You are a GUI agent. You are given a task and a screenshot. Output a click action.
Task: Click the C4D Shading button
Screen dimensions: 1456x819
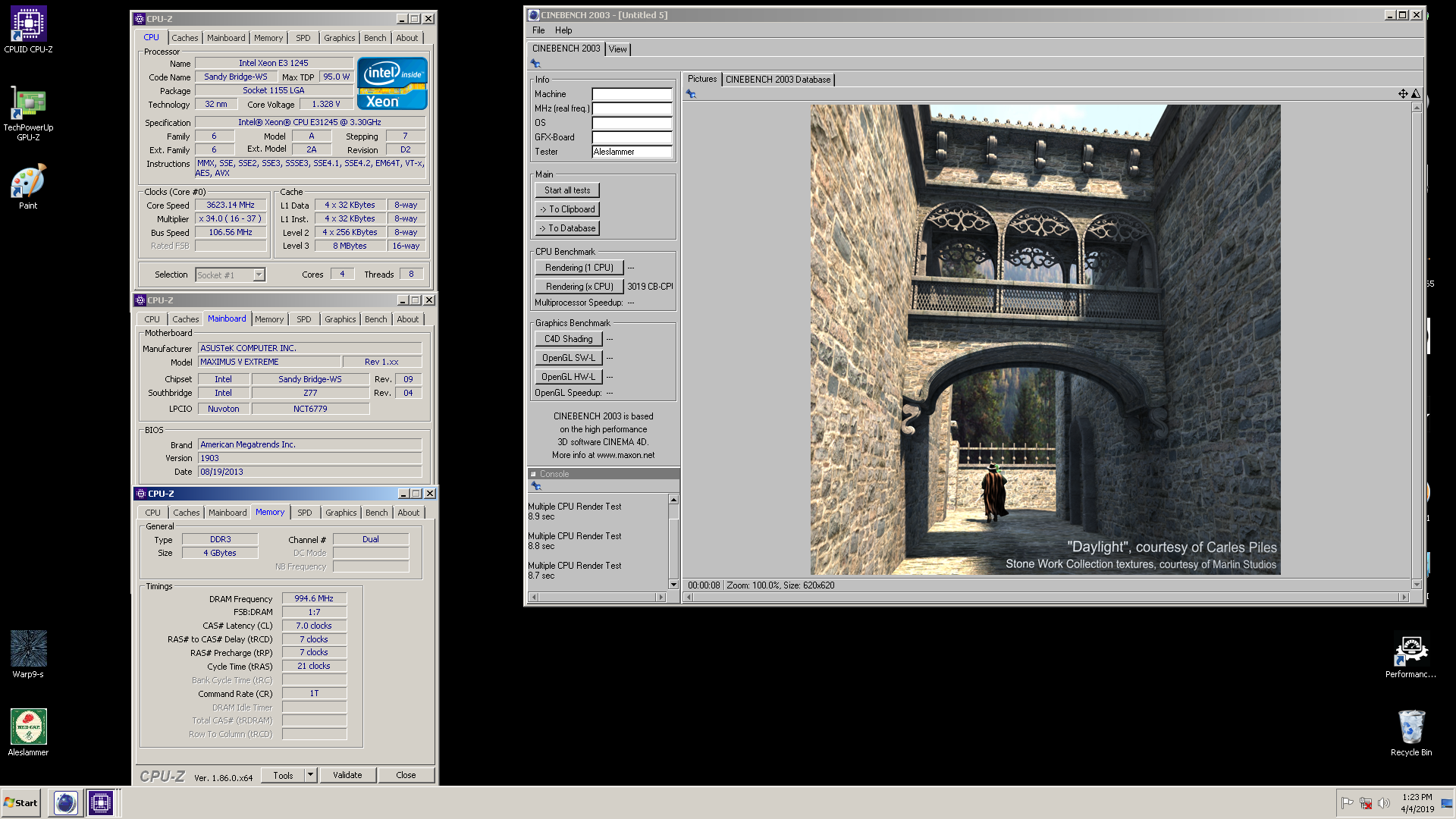point(569,339)
